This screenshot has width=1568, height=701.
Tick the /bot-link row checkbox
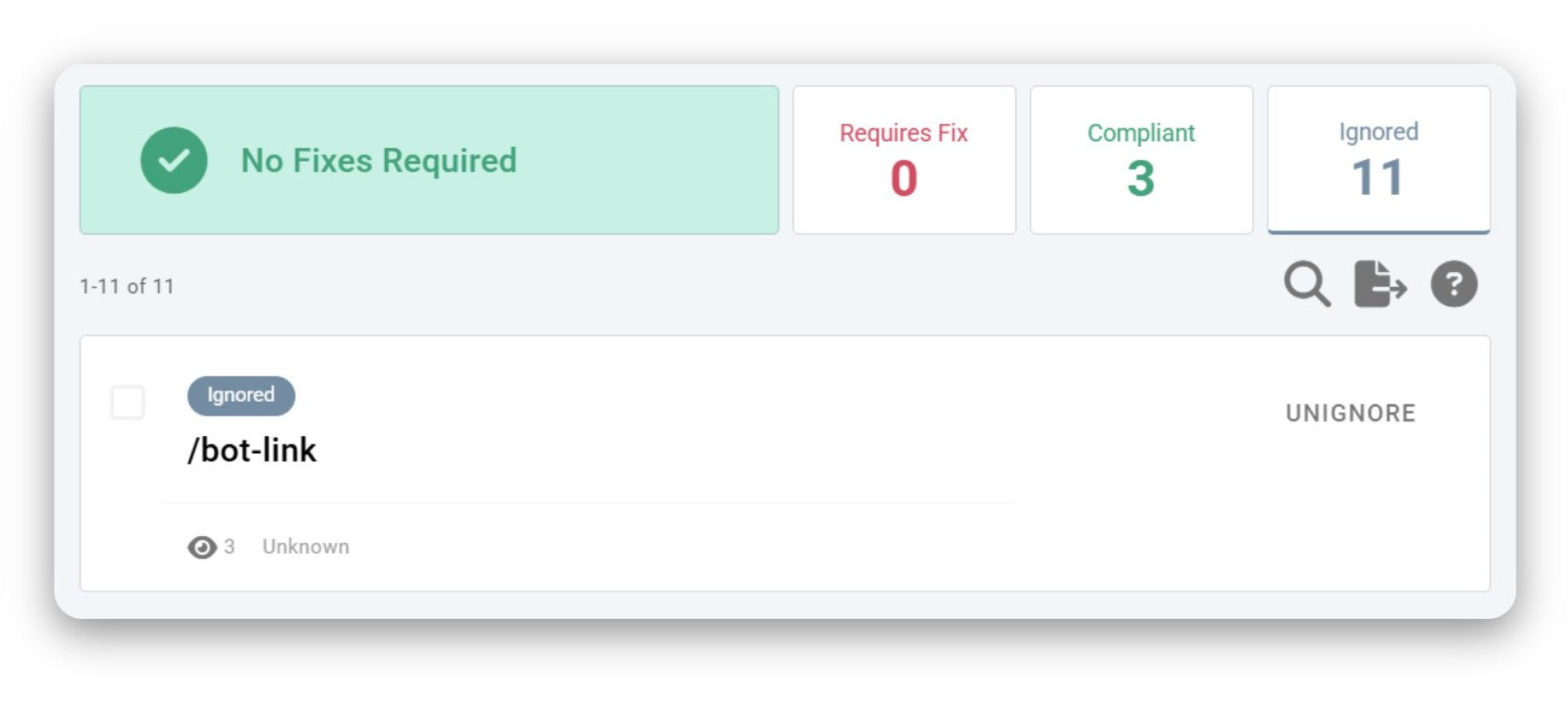(128, 402)
